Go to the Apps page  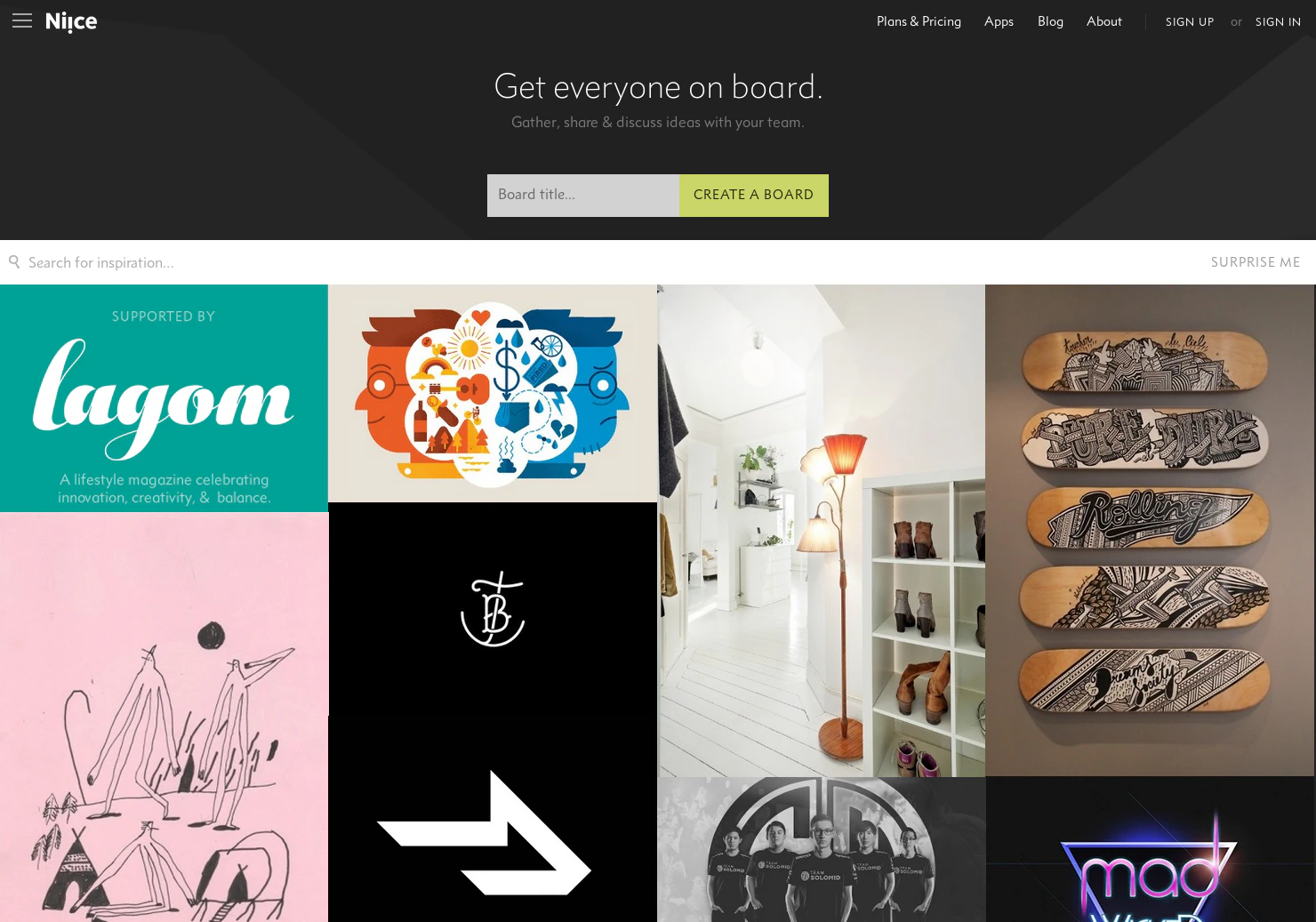(999, 21)
